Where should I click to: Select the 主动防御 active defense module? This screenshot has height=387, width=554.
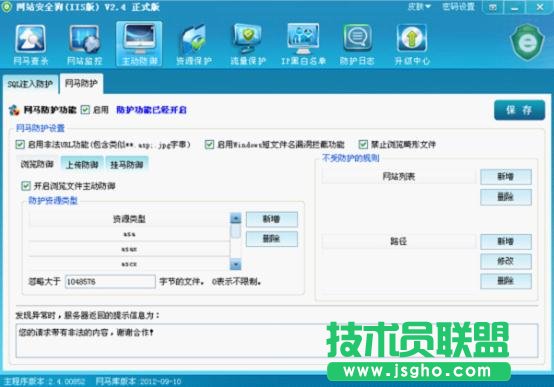[x=139, y=44]
